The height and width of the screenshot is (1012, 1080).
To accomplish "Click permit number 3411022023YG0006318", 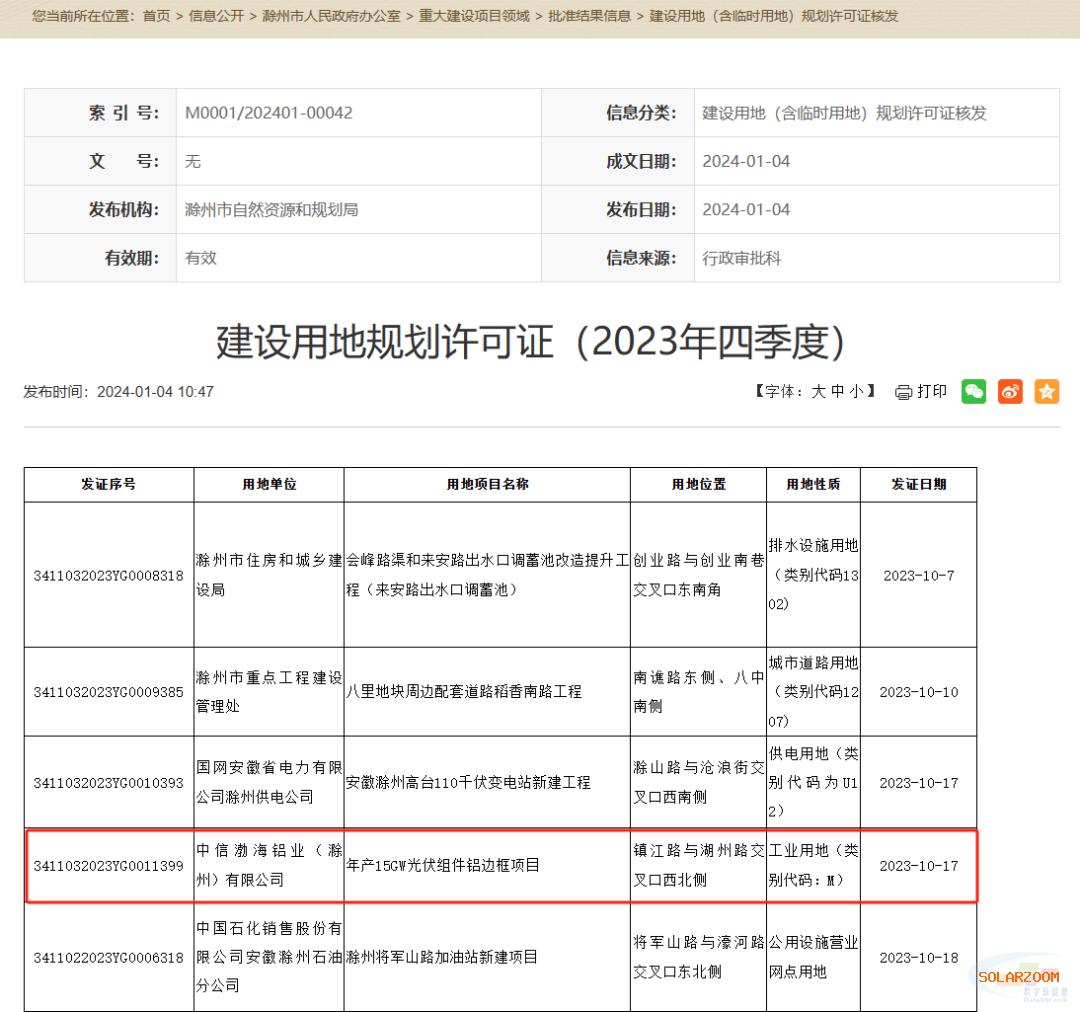I will pos(109,958).
